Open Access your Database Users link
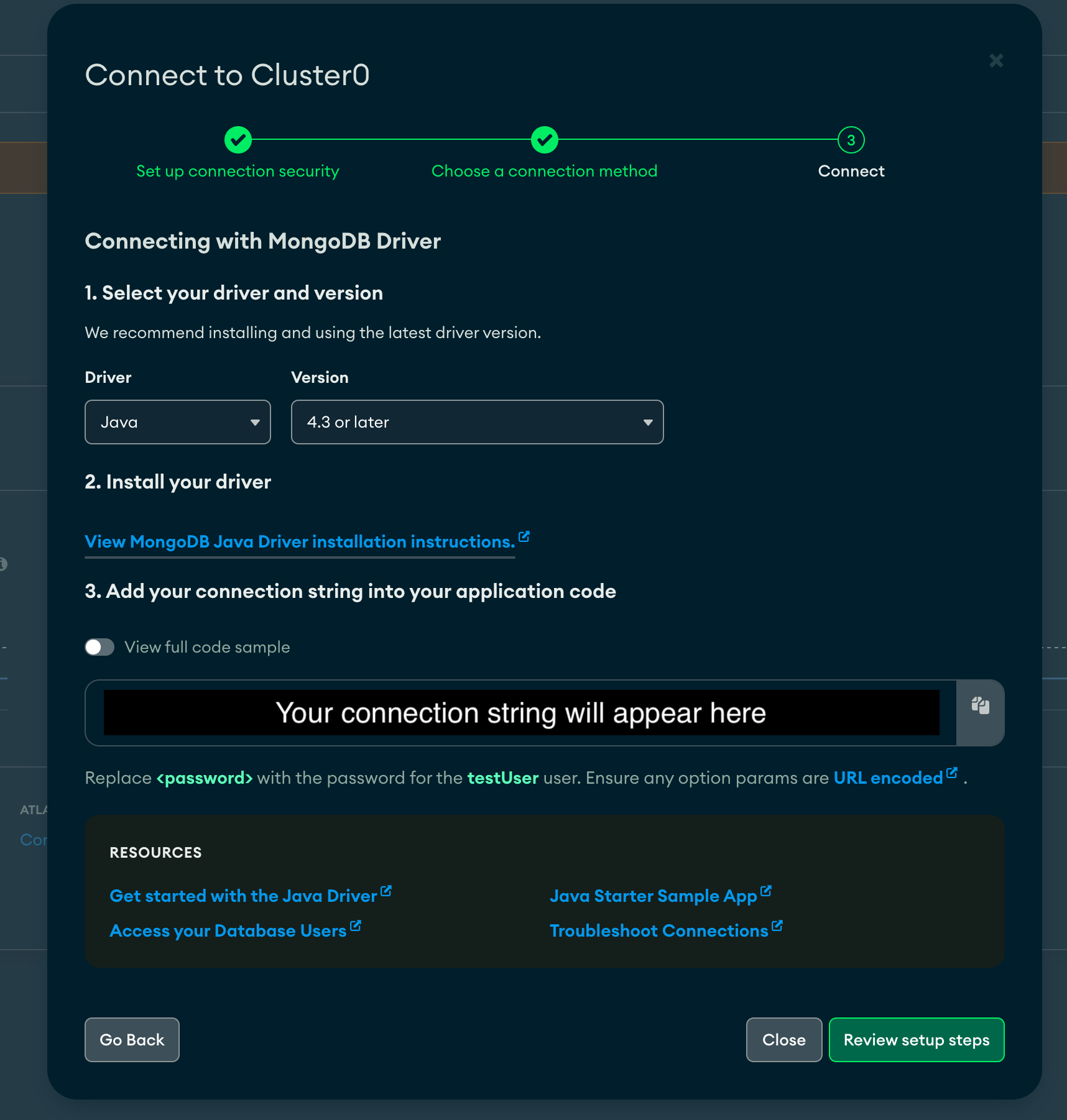Image resolution: width=1067 pixels, height=1120 pixels. [x=228, y=931]
